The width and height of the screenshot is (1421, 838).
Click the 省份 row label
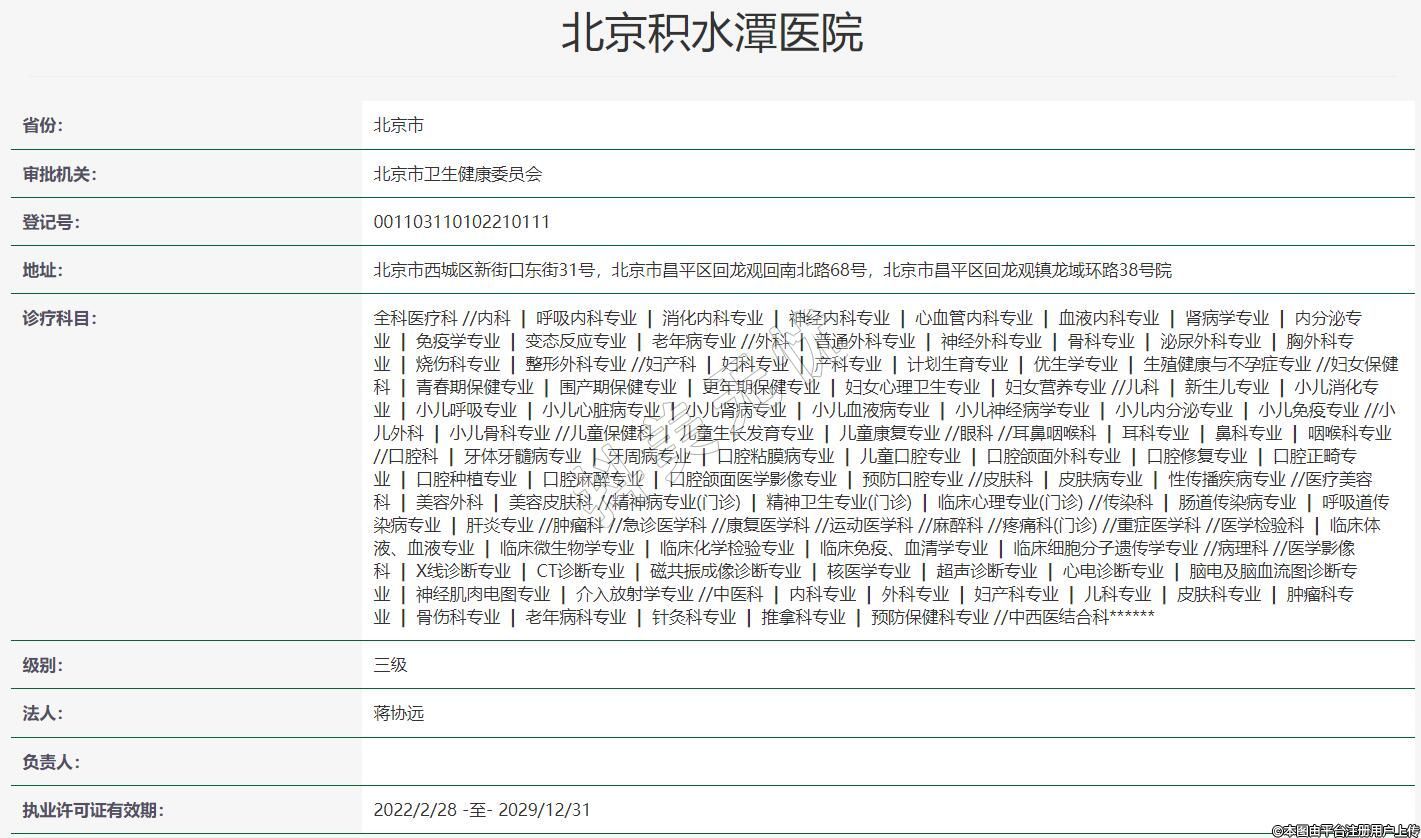point(43,125)
